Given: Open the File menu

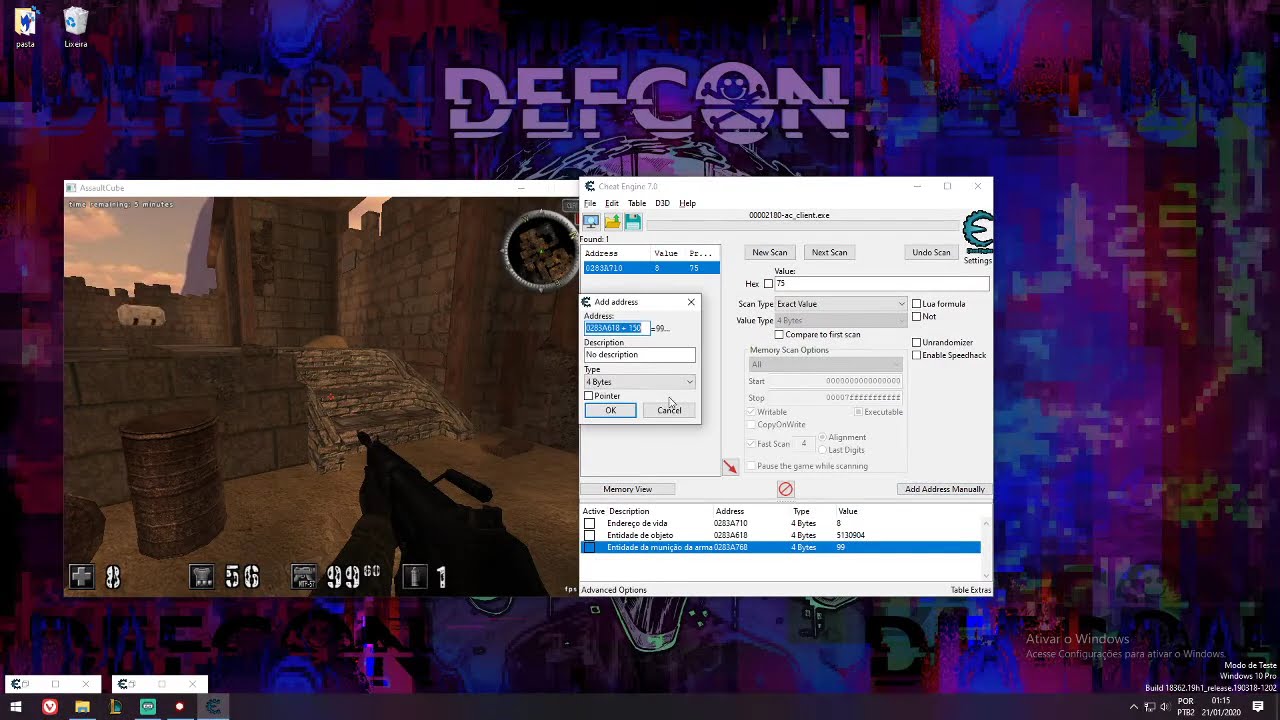Looking at the screenshot, I should pos(590,203).
